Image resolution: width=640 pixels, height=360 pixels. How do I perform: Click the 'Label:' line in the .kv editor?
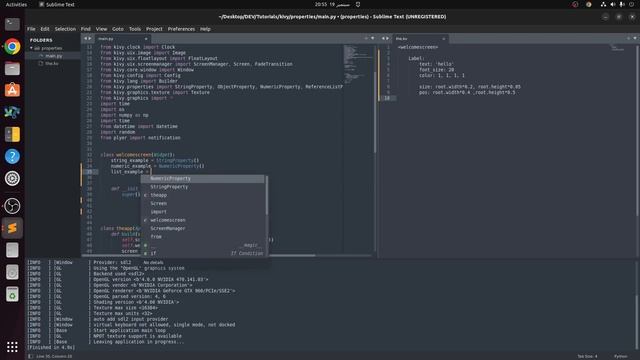[416, 58]
